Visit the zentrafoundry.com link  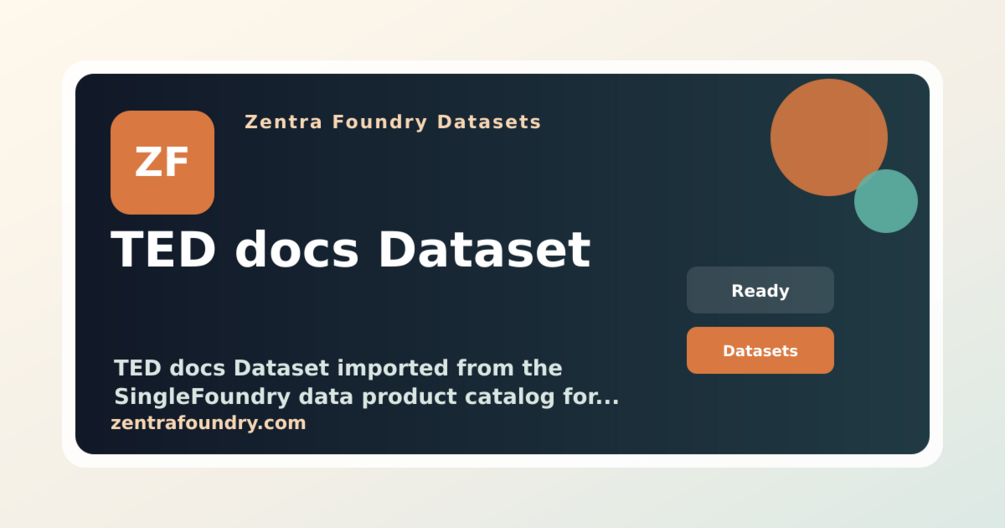(x=208, y=423)
